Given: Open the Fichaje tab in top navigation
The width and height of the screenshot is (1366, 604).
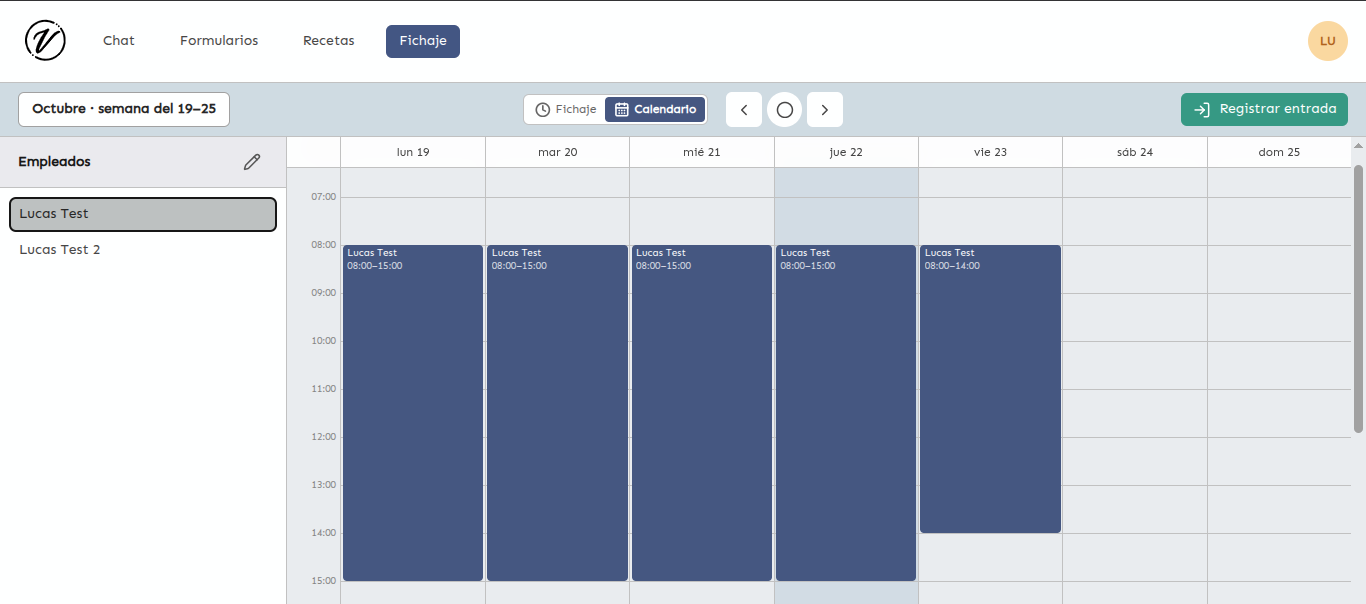Looking at the screenshot, I should [x=423, y=41].
